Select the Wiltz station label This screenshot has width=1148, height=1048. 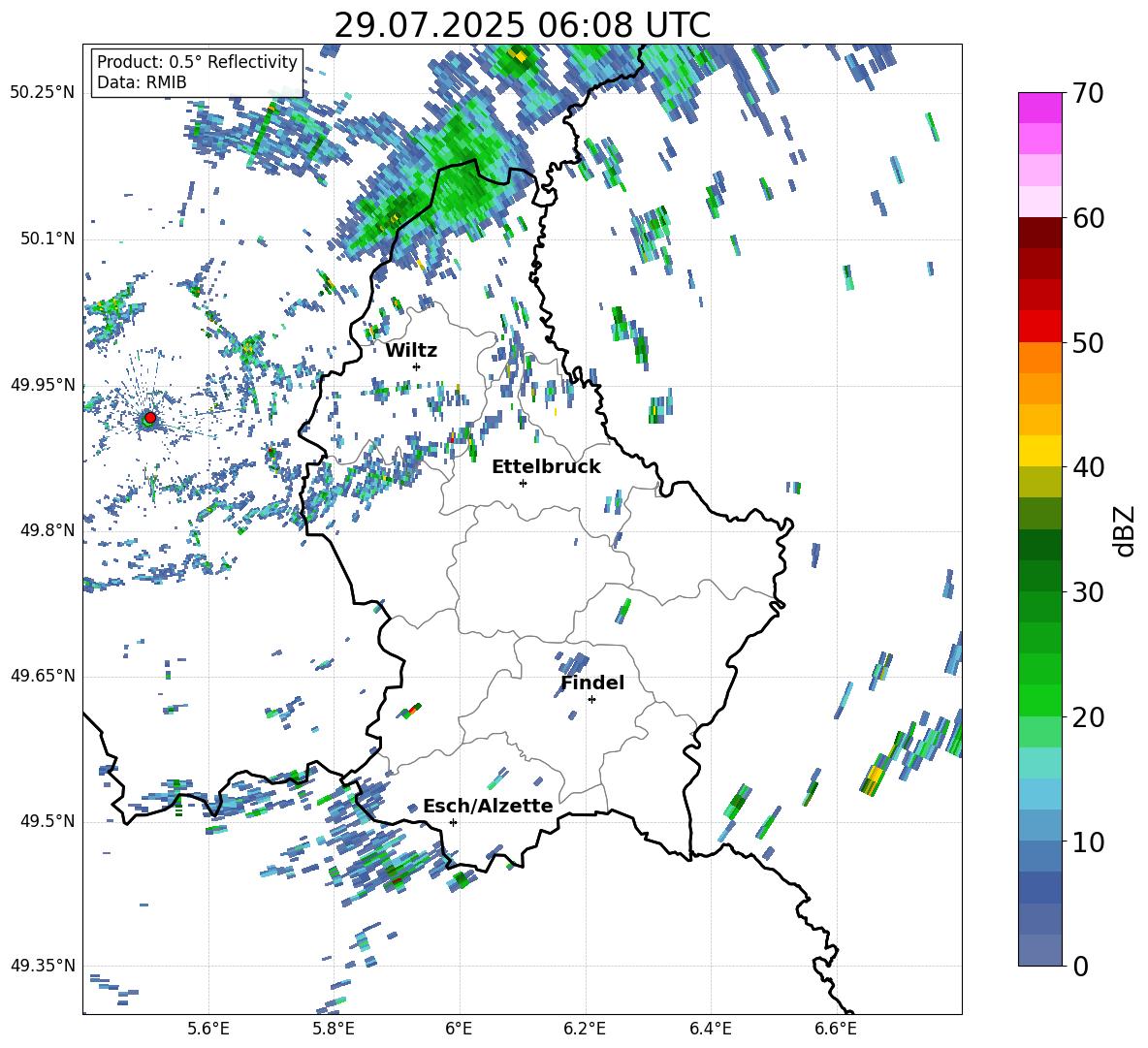tap(411, 351)
